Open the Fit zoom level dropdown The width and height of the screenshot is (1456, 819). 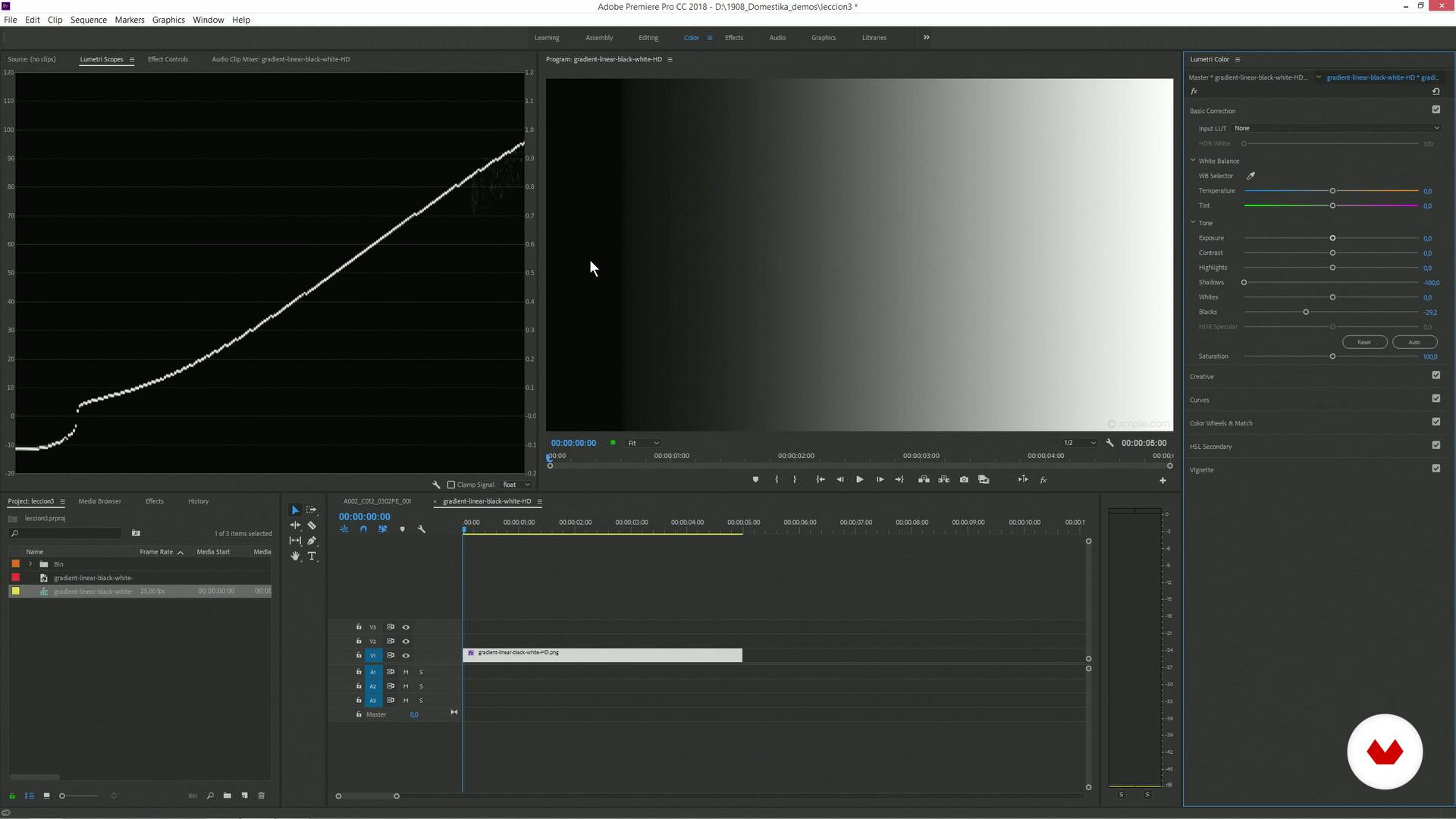[643, 443]
